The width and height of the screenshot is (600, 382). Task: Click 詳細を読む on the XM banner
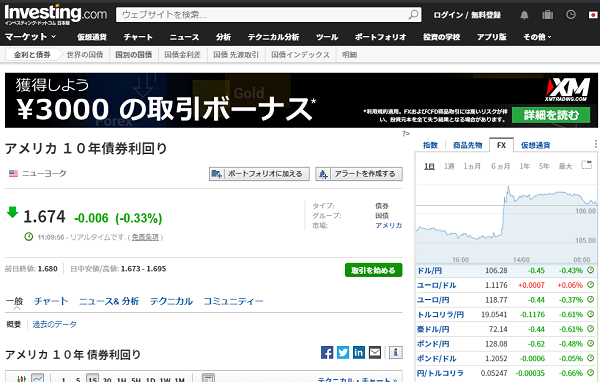coord(551,115)
